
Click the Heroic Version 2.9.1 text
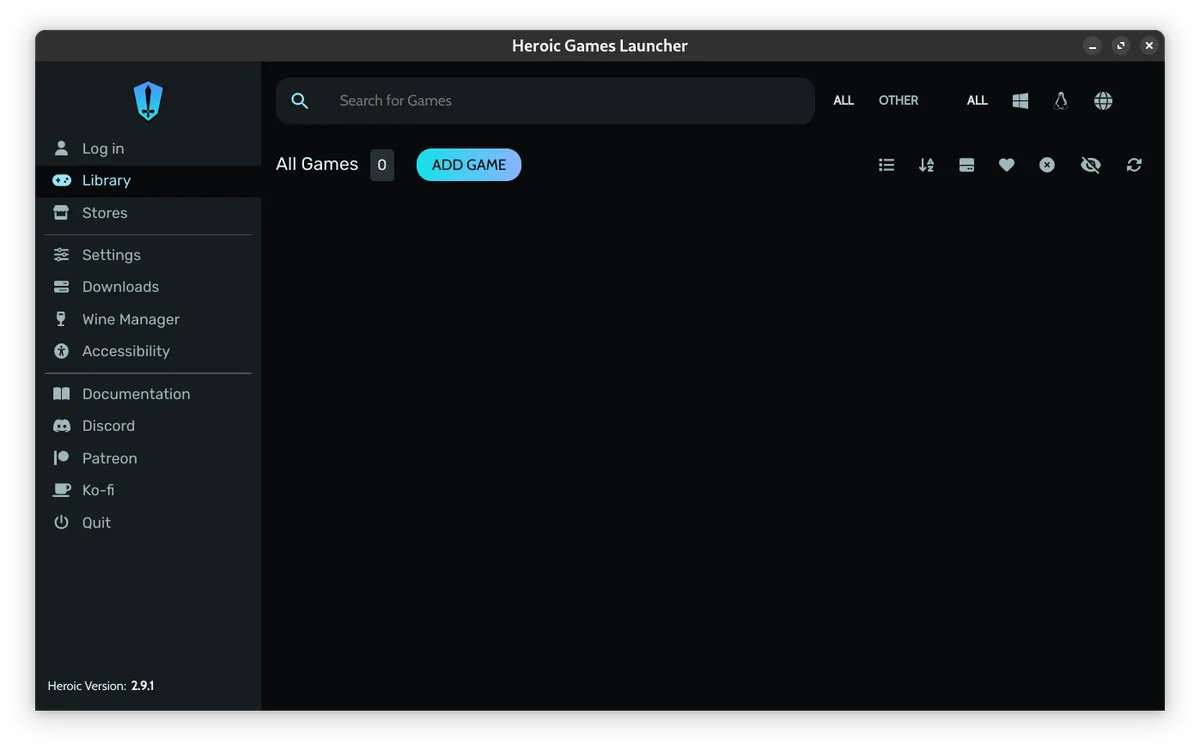(101, 686)
